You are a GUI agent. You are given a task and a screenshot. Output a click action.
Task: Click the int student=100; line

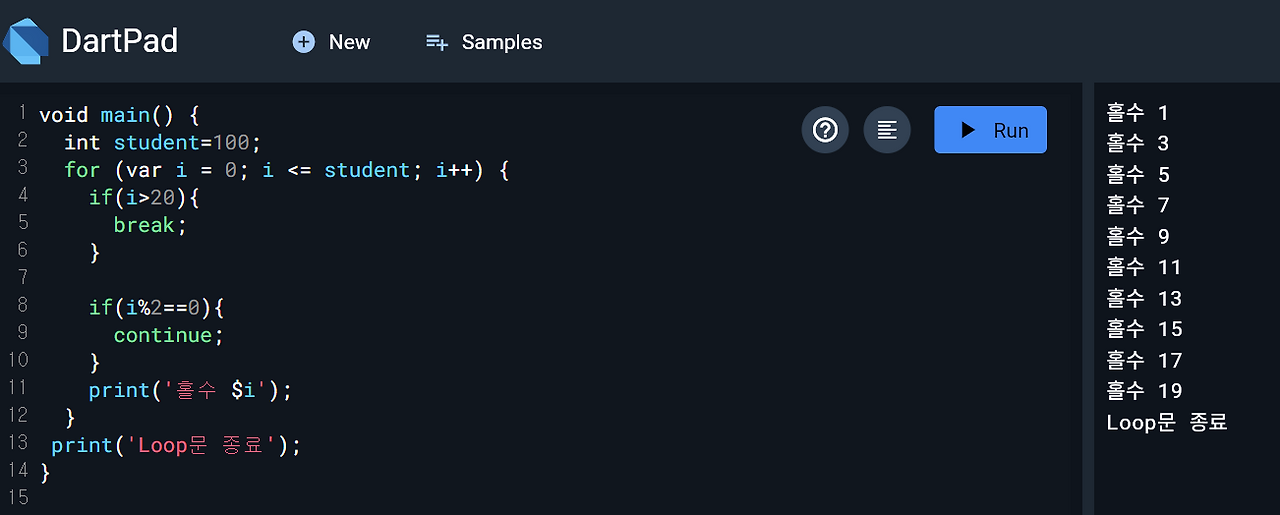coord(162,143)
